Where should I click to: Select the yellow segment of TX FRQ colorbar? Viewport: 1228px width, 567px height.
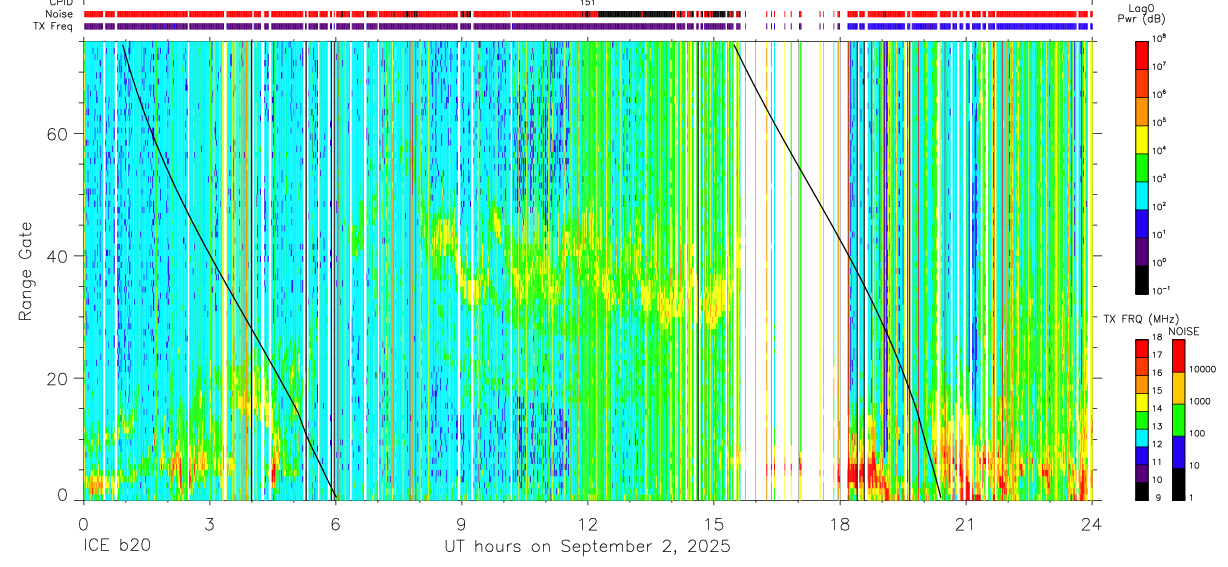(x=1142, y=400)
